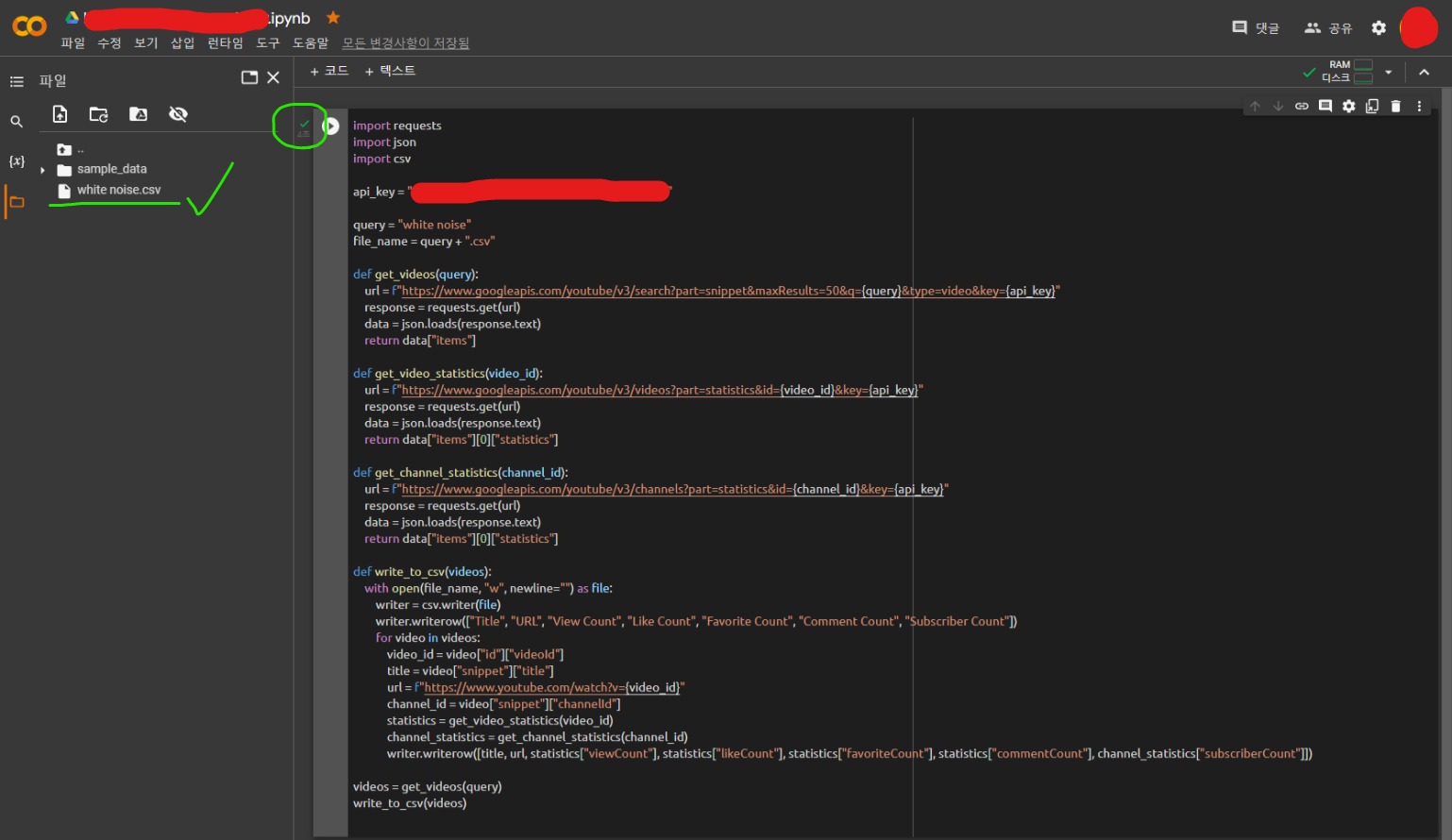Image resolution: width=1452 pixels, height=840 pixels.
Task: Open the 삽입 menu
Action: [182, 42]
